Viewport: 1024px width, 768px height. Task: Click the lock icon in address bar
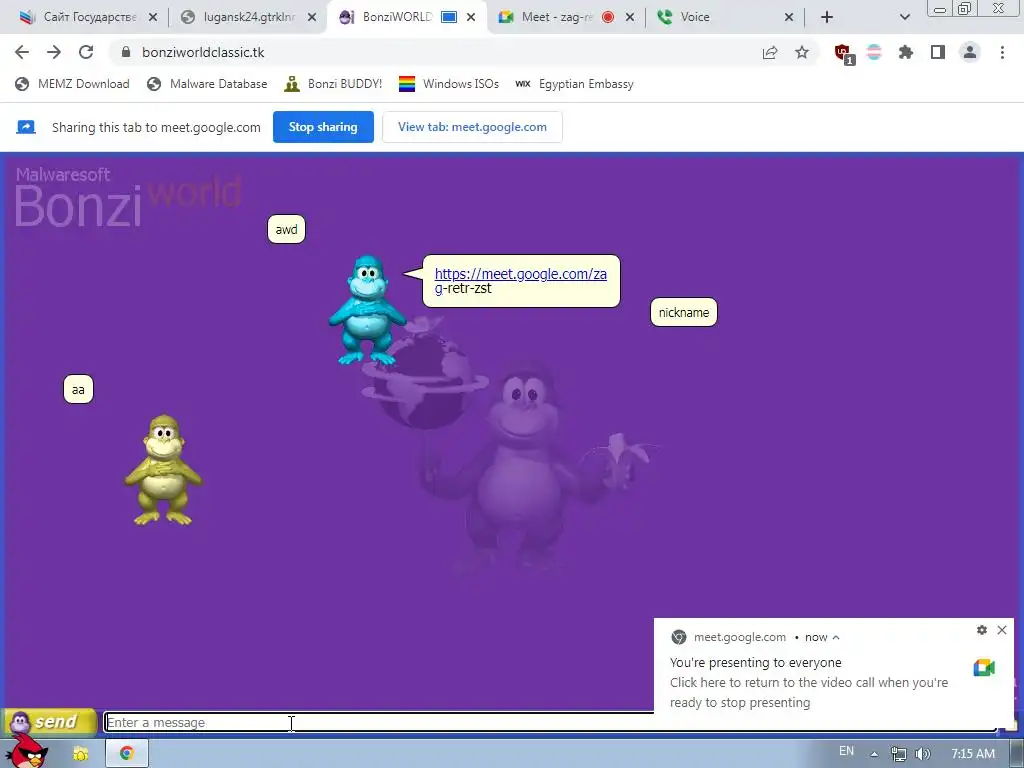point(126,52)
